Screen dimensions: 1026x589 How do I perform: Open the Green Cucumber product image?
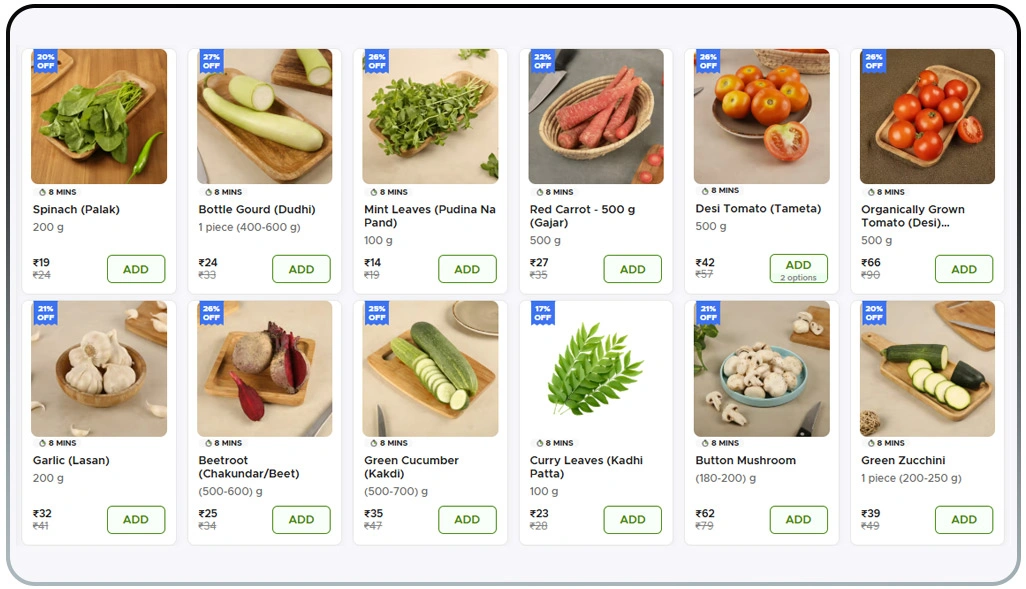430,369
